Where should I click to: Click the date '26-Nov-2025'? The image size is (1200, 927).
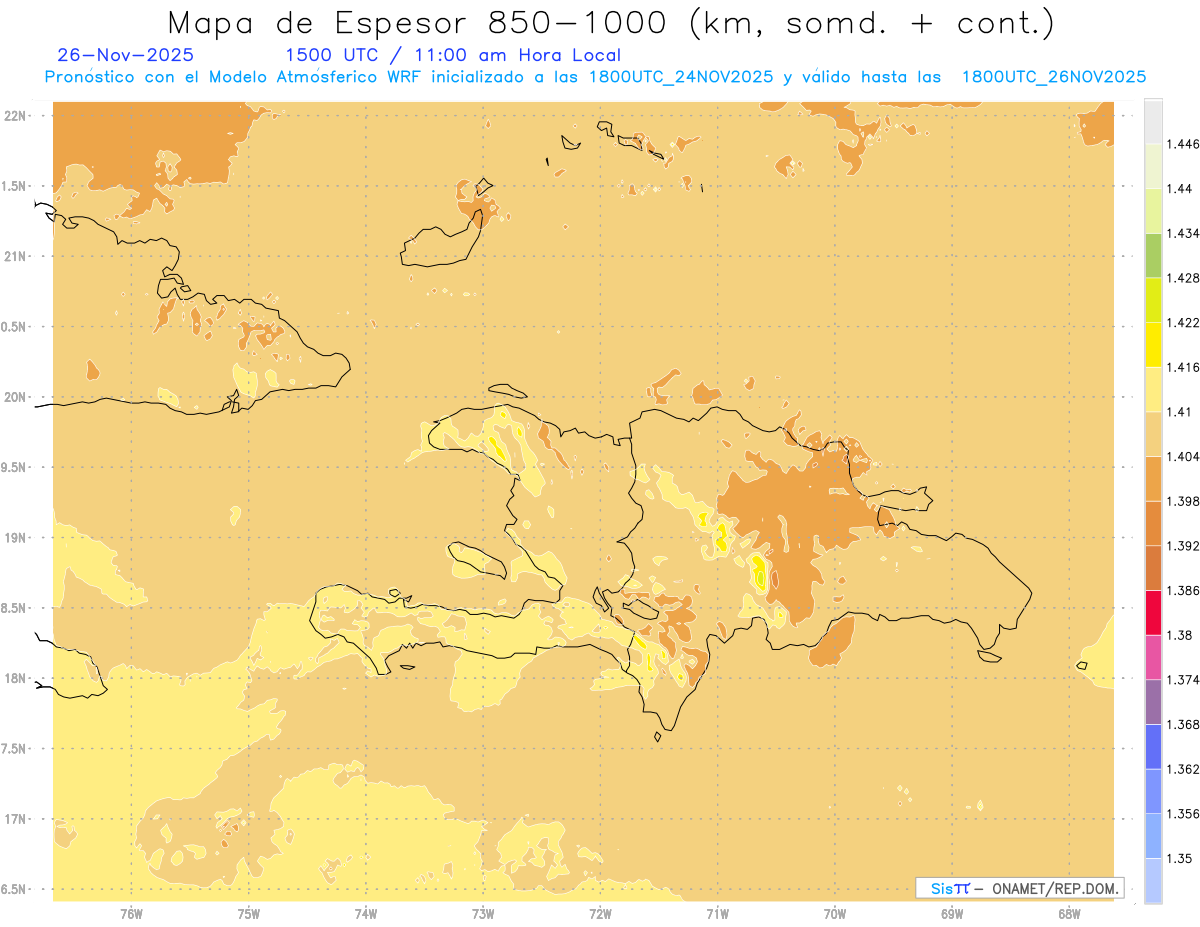(126, 55)
